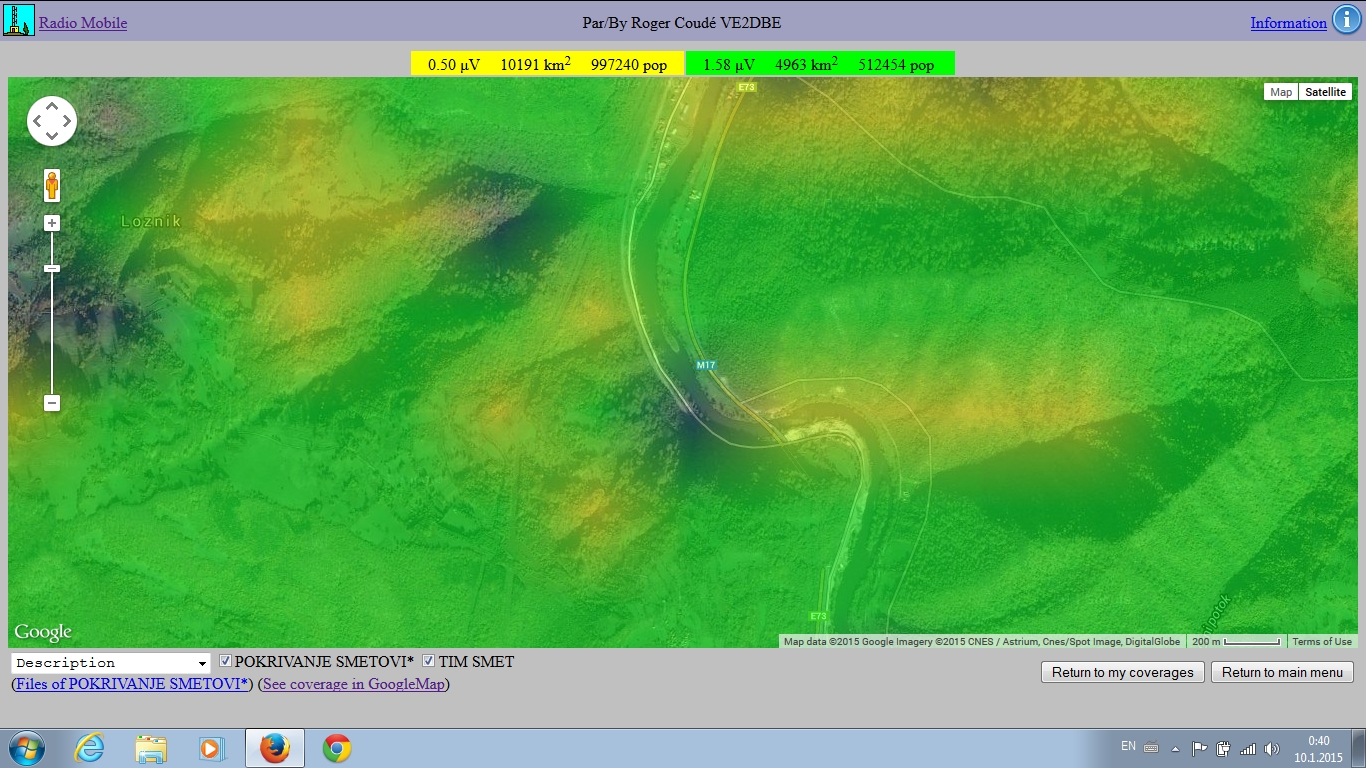Open Files of POKRIVANJE SMETOVI* link
The image size is (1366, 768).
[x=132, y=684]
